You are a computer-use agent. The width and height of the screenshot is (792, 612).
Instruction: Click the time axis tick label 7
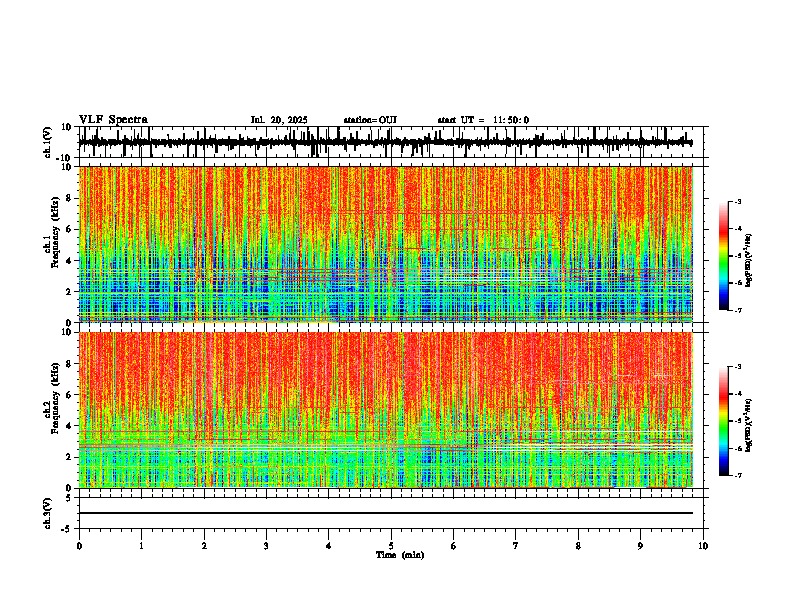click(x=516, y=546)
